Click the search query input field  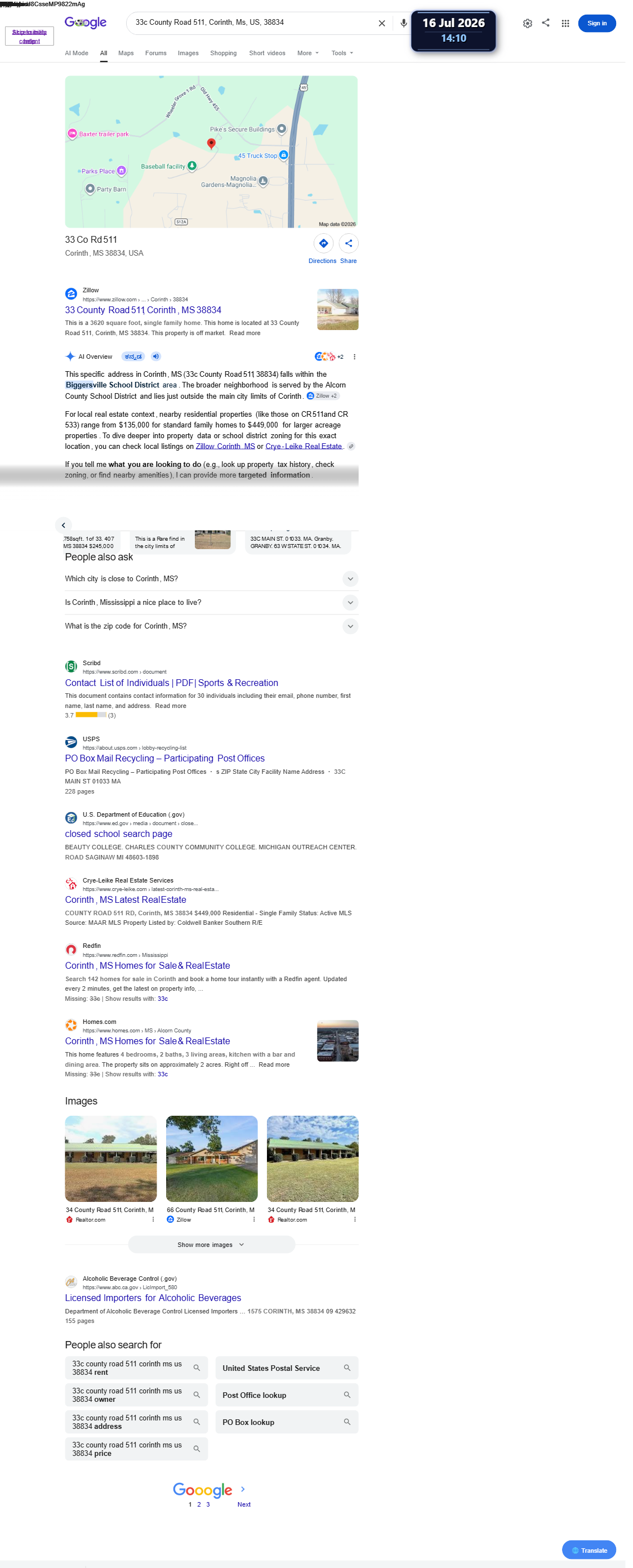(253, 23)
